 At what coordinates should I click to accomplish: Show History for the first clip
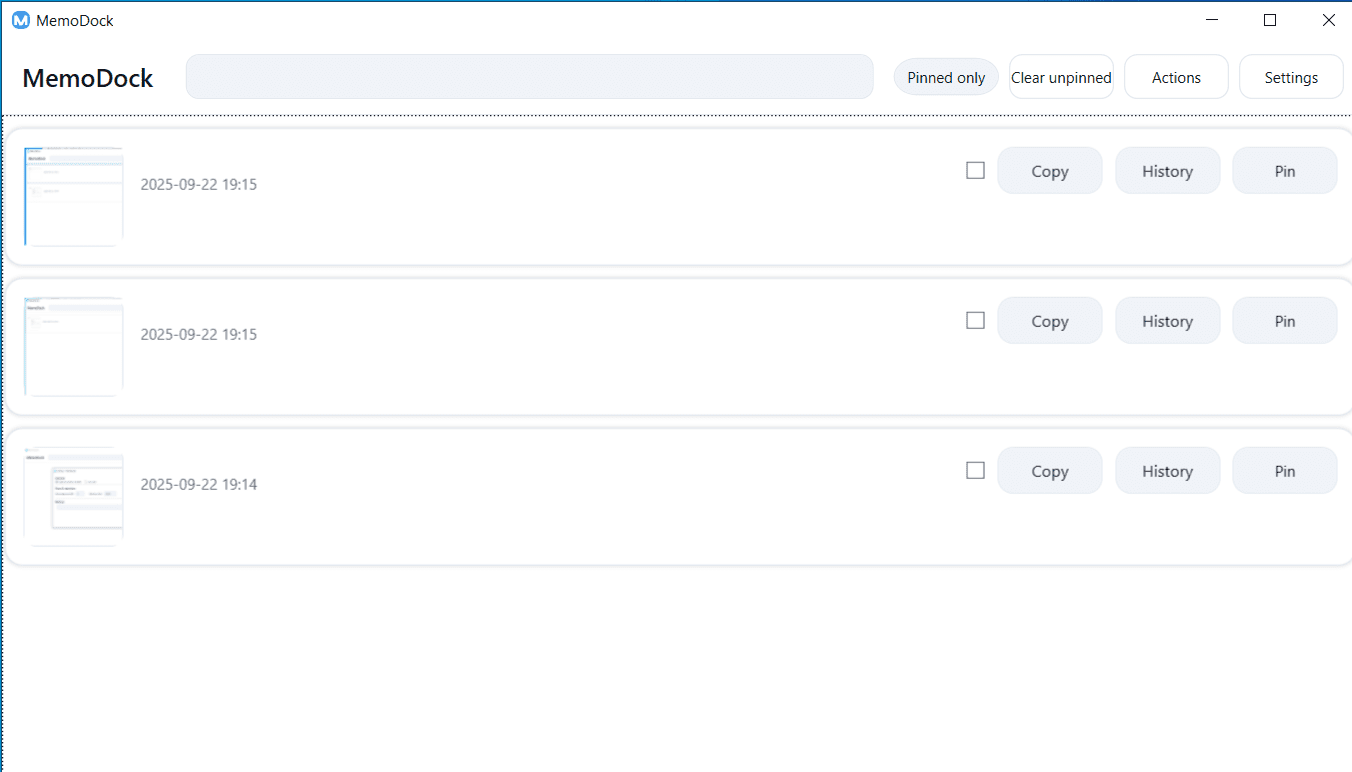pos(1167,171)
